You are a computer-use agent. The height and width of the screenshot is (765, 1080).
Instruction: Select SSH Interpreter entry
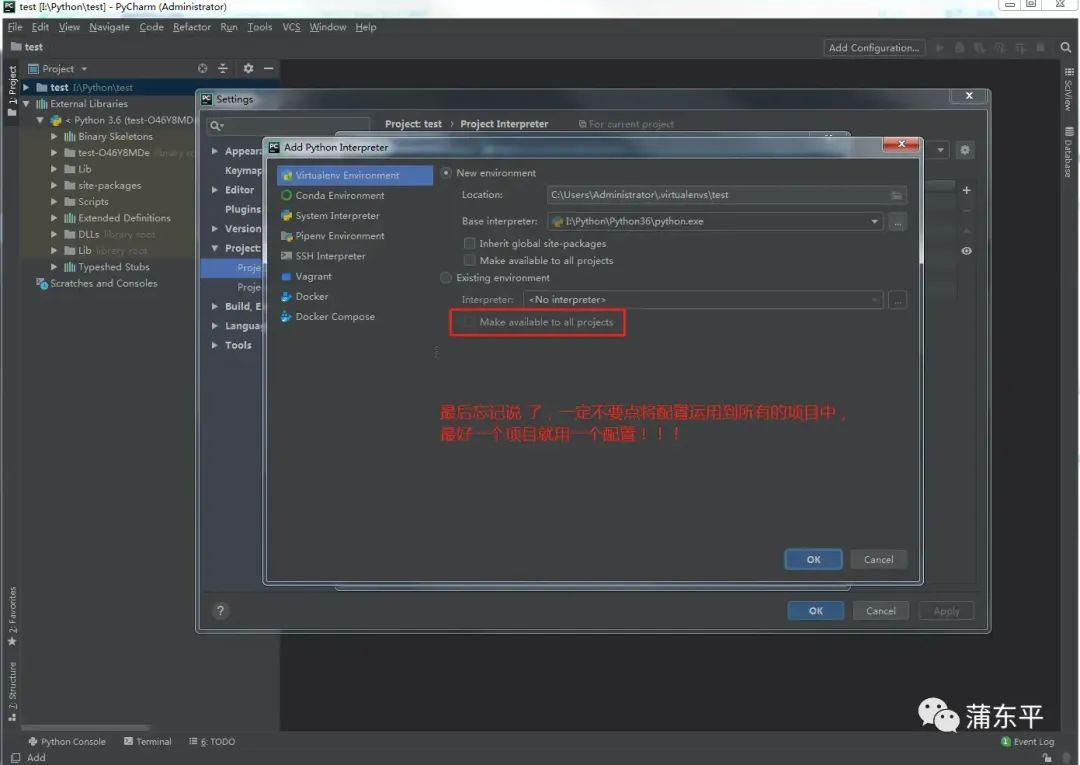(x=323, y=256)
